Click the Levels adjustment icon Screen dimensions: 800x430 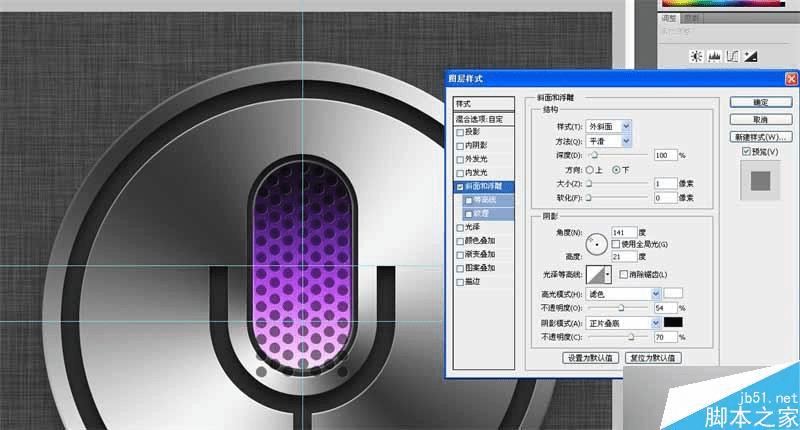tap(714, 56)
